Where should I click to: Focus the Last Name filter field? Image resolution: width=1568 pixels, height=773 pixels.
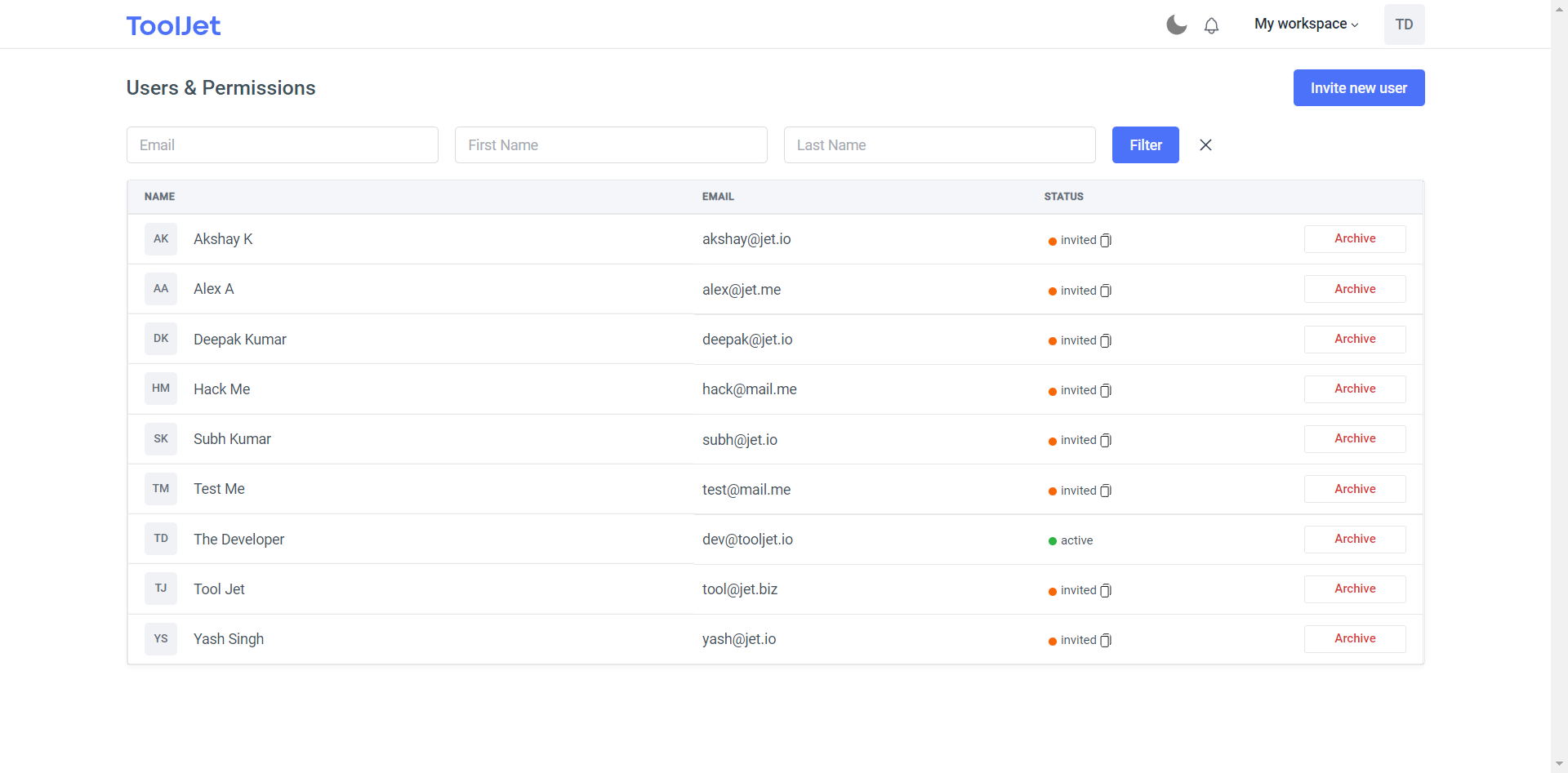pos(940,144)
